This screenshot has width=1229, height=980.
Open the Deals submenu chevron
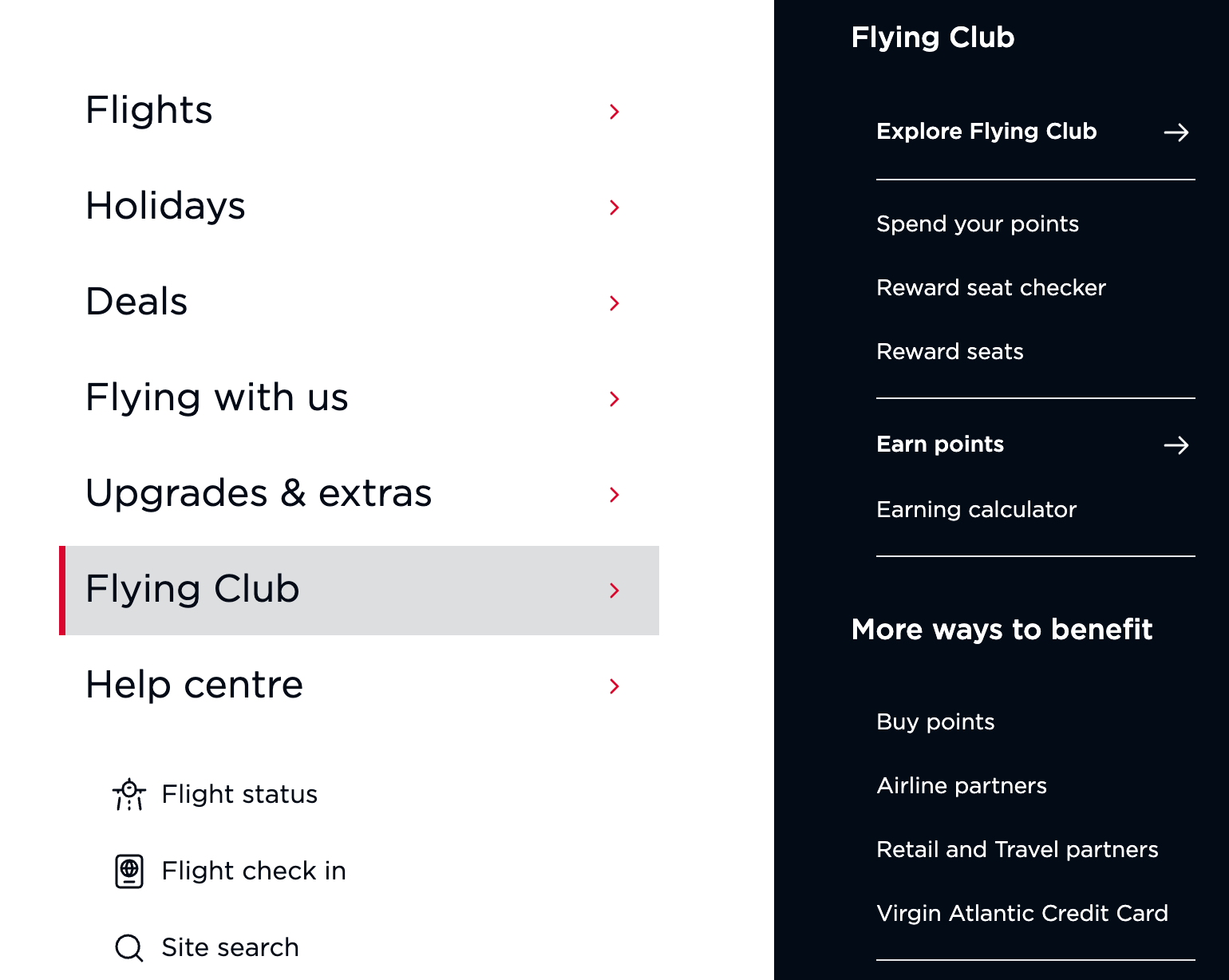[614, 303]
